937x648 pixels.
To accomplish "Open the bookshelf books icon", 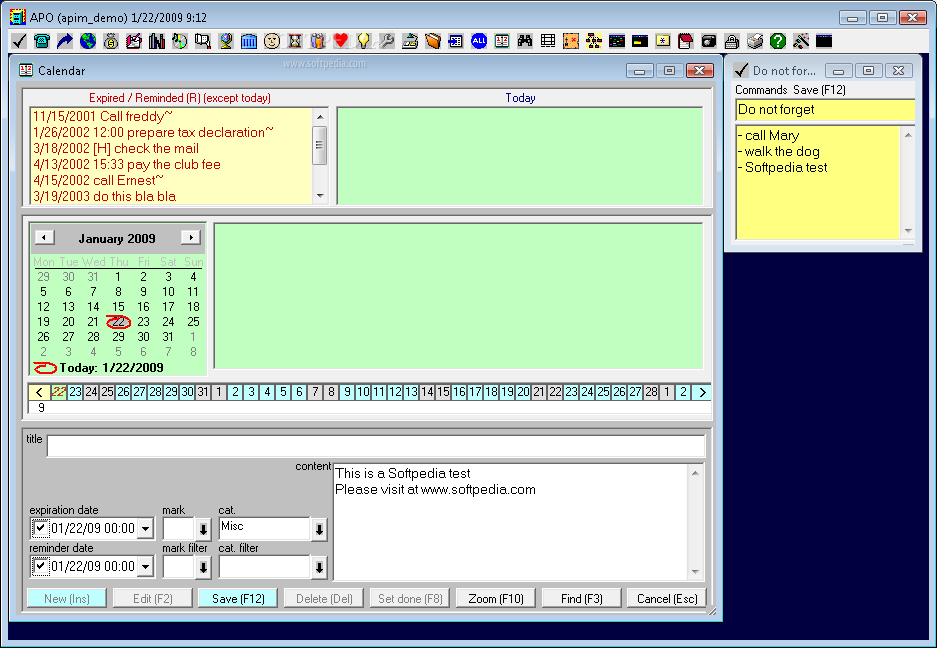I will click(x=157, y=41).
